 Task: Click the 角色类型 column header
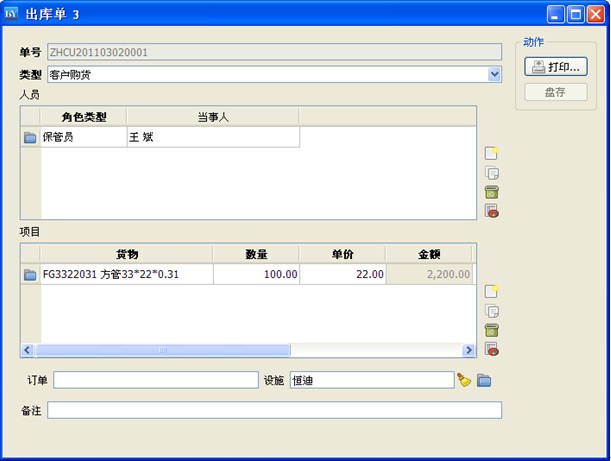(84, 117)
